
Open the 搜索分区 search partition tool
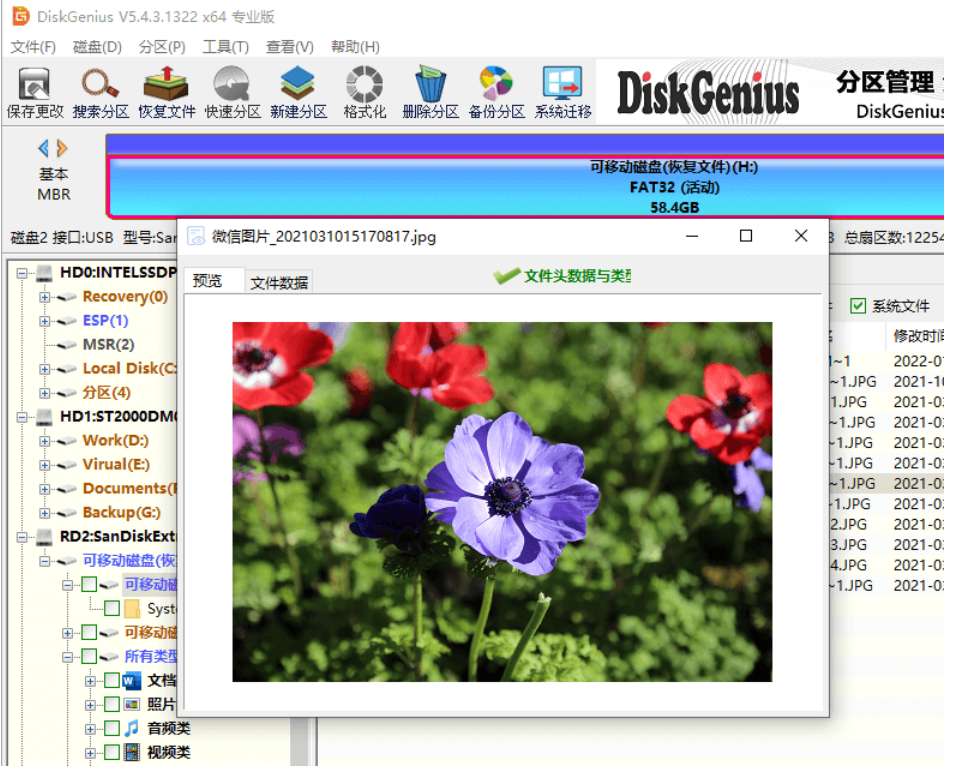100,93
